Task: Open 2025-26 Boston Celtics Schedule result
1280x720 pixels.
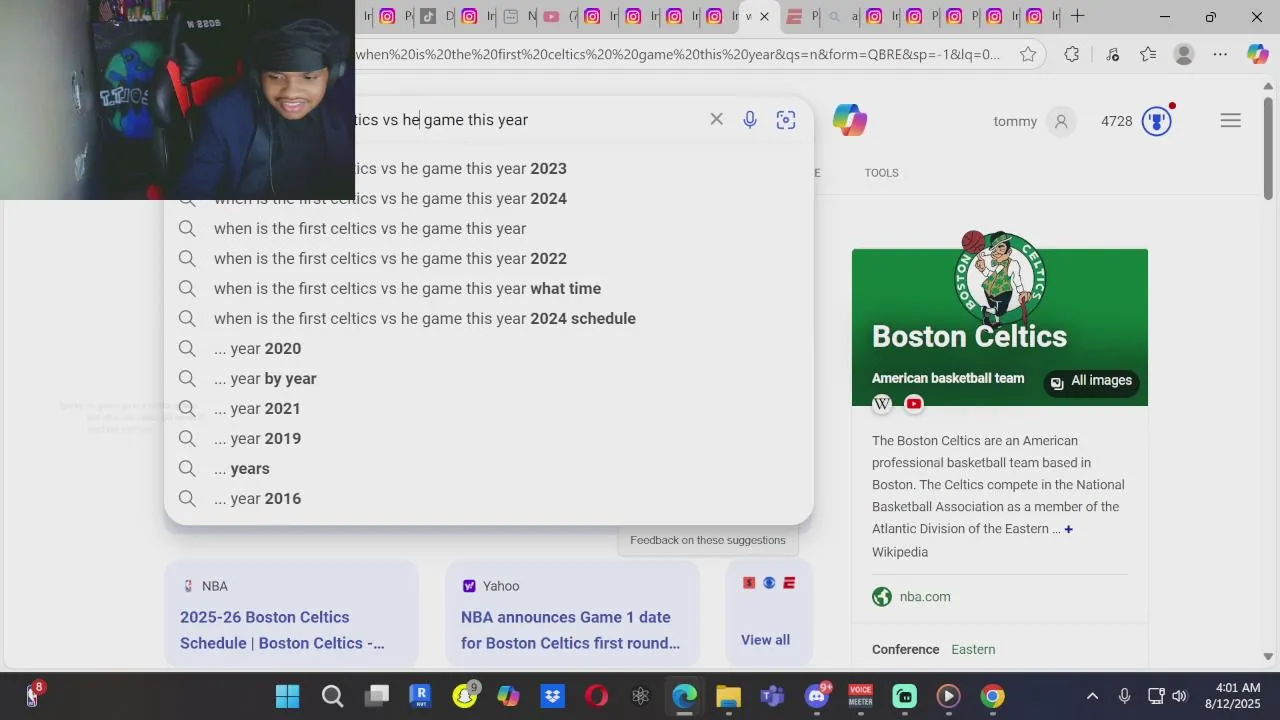Action: click(x=282, y=630)
